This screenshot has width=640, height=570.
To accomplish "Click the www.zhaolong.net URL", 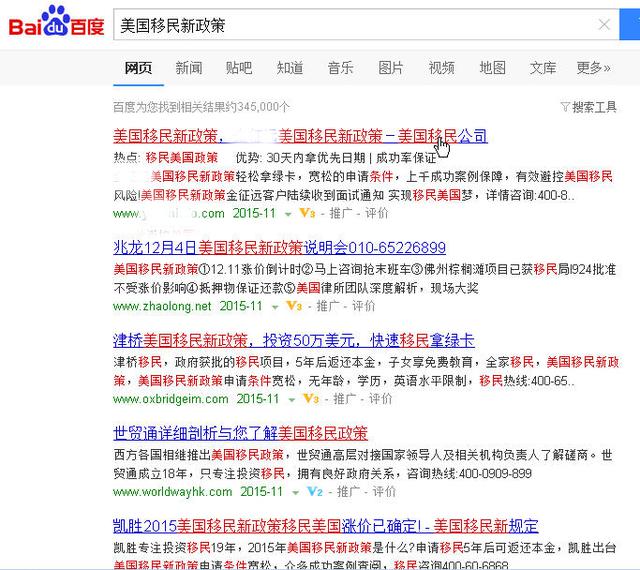I will (162, 306).
